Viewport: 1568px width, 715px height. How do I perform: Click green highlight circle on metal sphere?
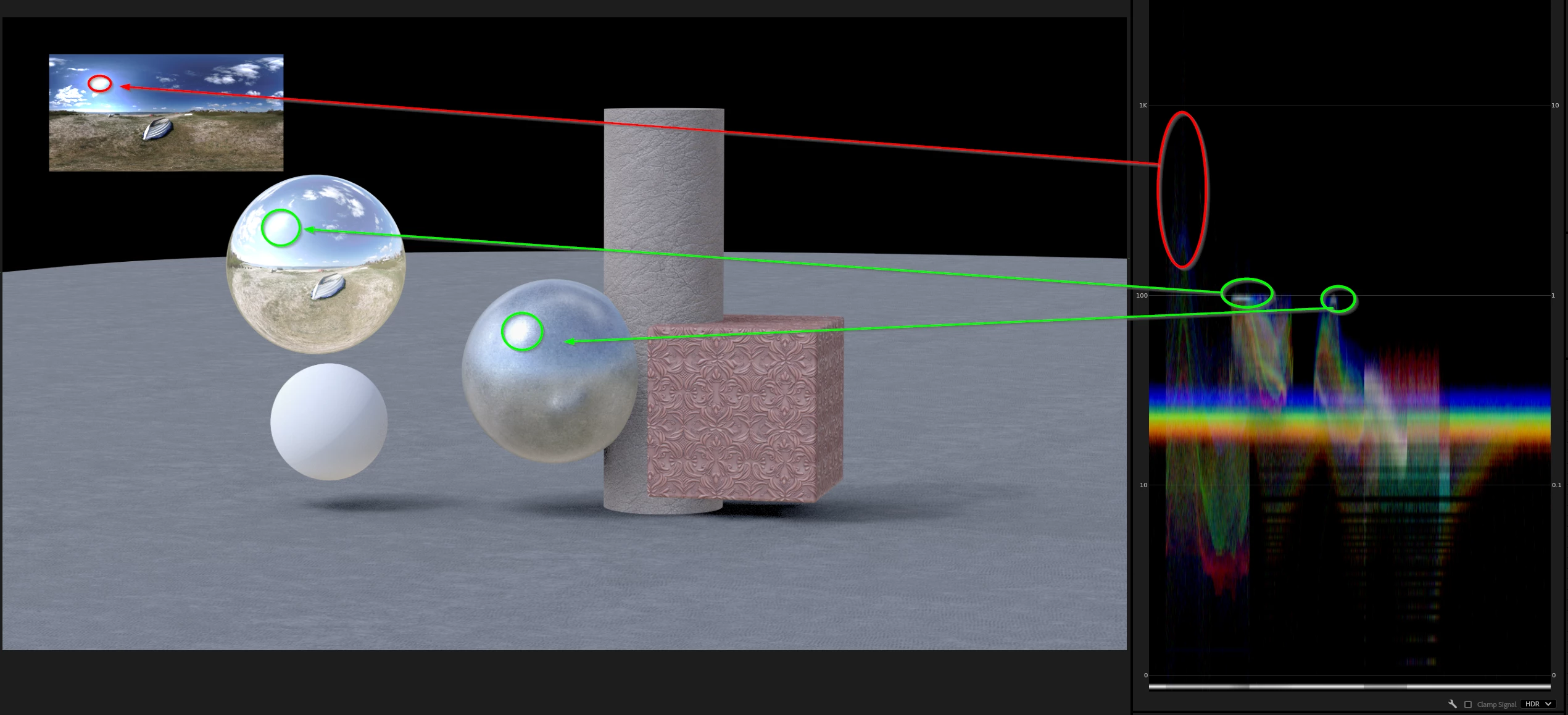[522, 332]
